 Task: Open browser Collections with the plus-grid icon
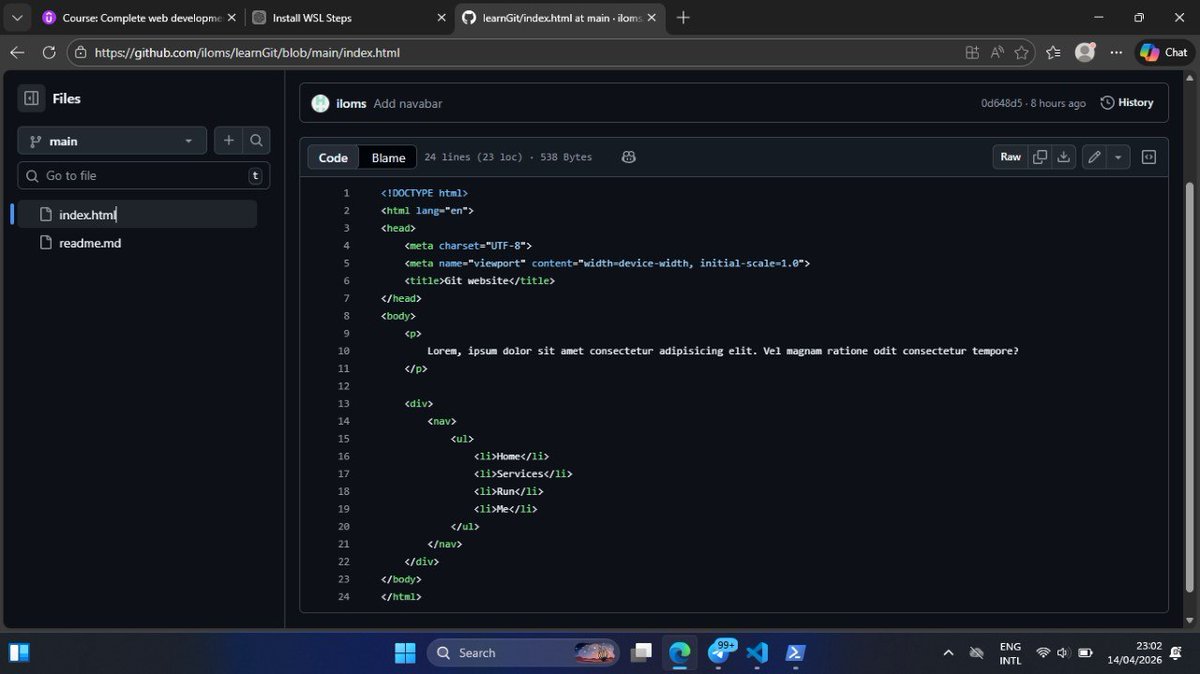(972, 52)
